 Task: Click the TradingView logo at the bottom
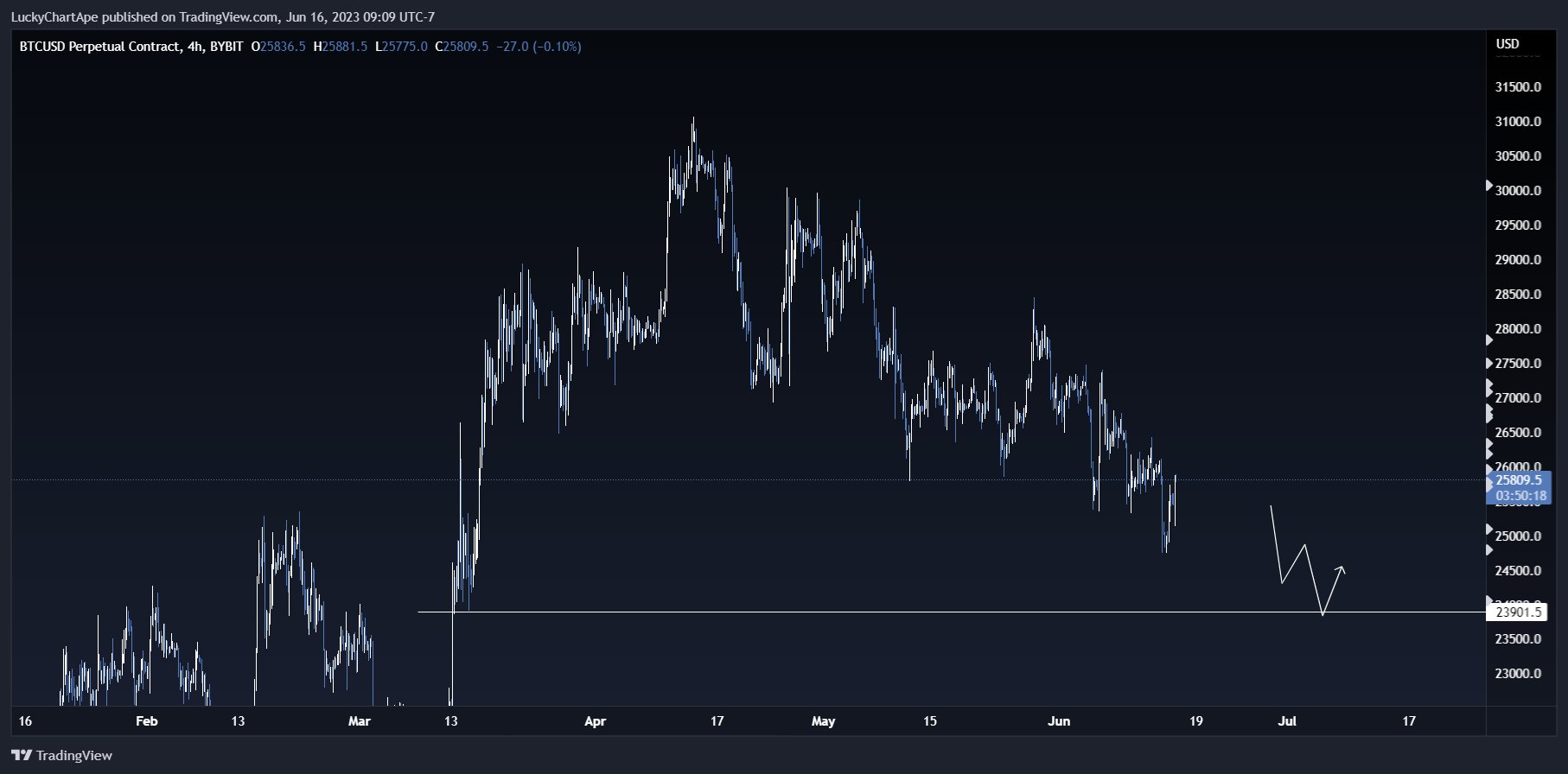pyautogui.click(x=61, y=755)
